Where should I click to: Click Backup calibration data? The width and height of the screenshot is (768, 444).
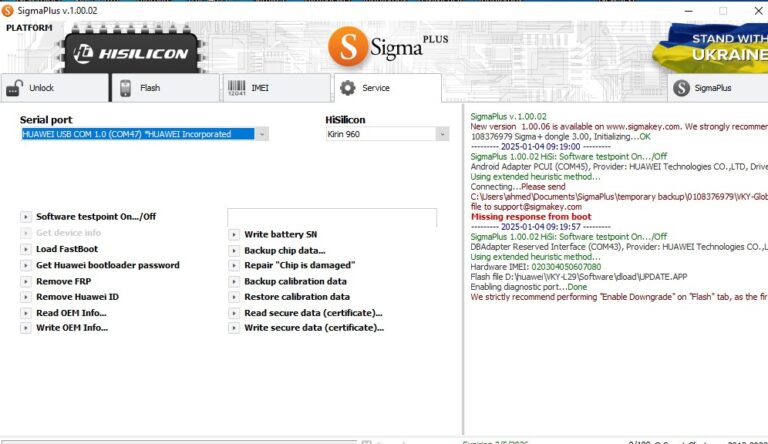pos(295,281)
